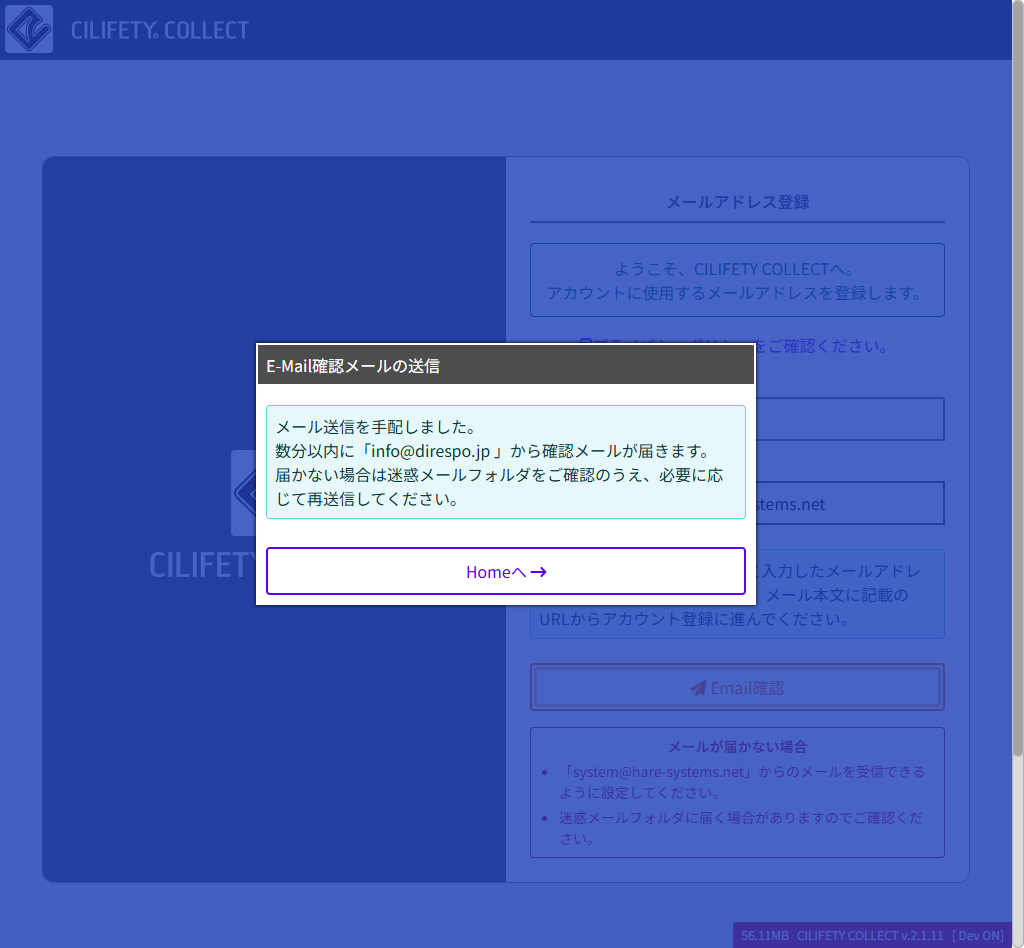1024x948 pixels.
Task: Click the メールアドレス登録 heading
Action: (x=737, y=202)
